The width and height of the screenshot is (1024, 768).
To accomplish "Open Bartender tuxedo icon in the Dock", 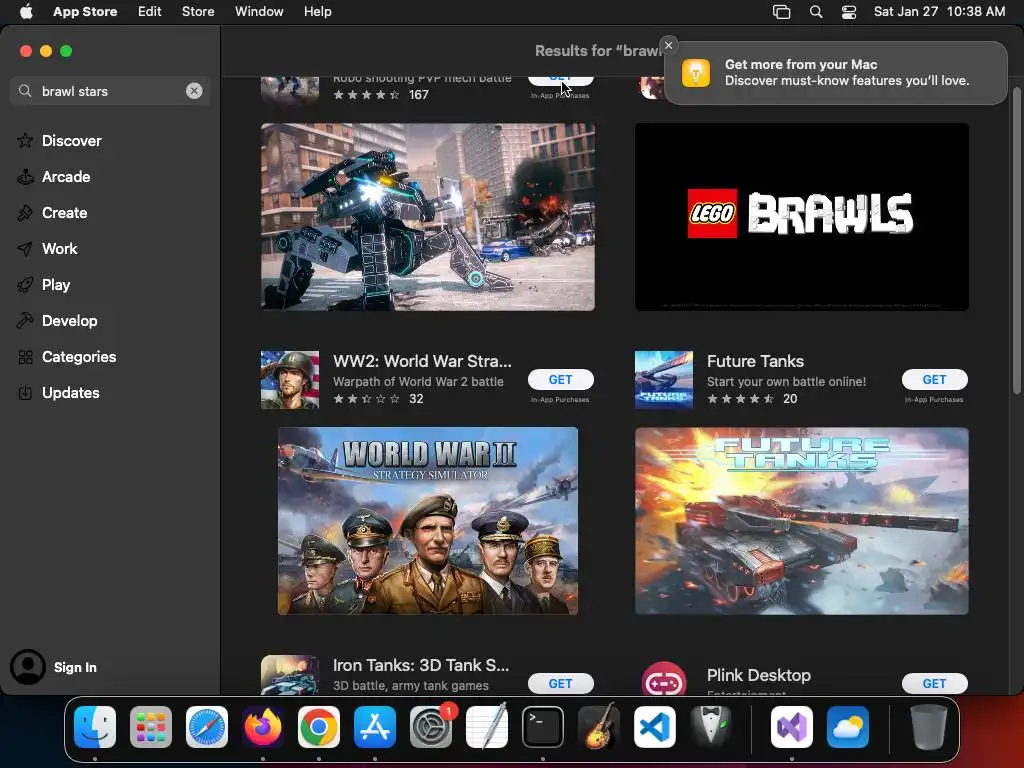I will coord(711,727).
